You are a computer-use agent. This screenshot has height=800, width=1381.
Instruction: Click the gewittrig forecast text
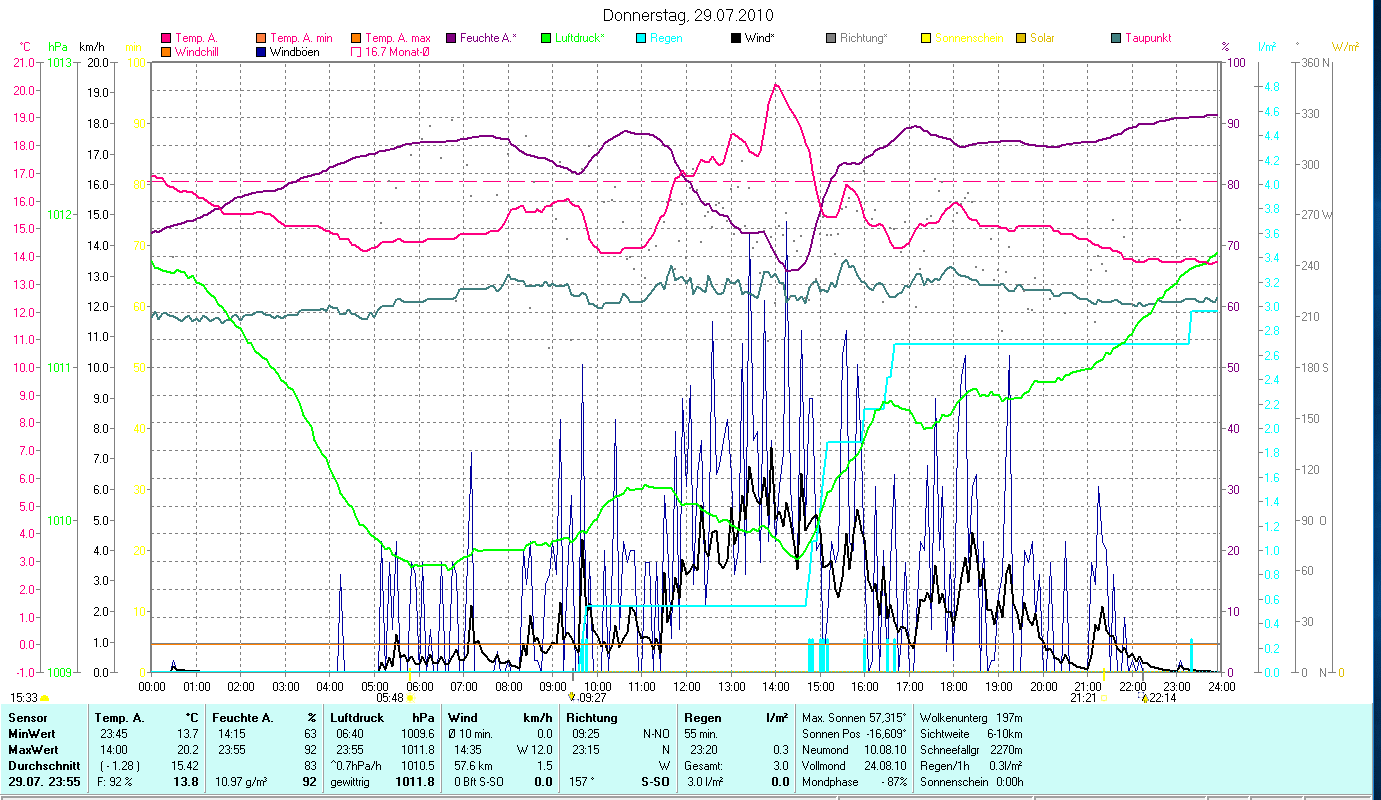[350, 781]
